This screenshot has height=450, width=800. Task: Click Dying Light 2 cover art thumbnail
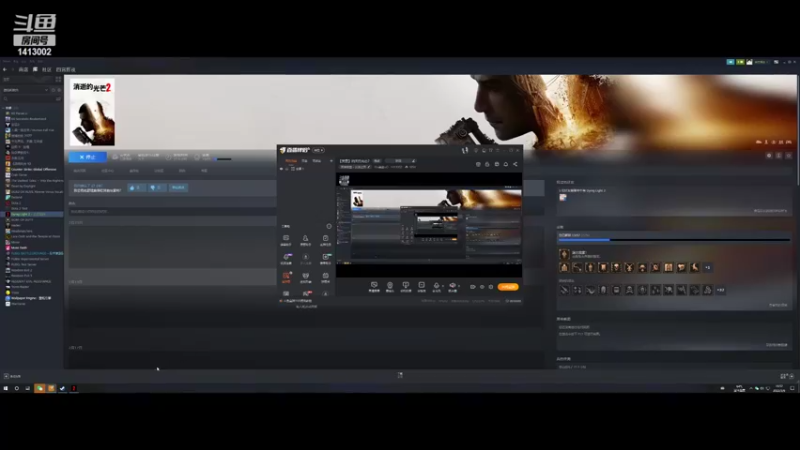pyautogui.click(x=92, y=112)
